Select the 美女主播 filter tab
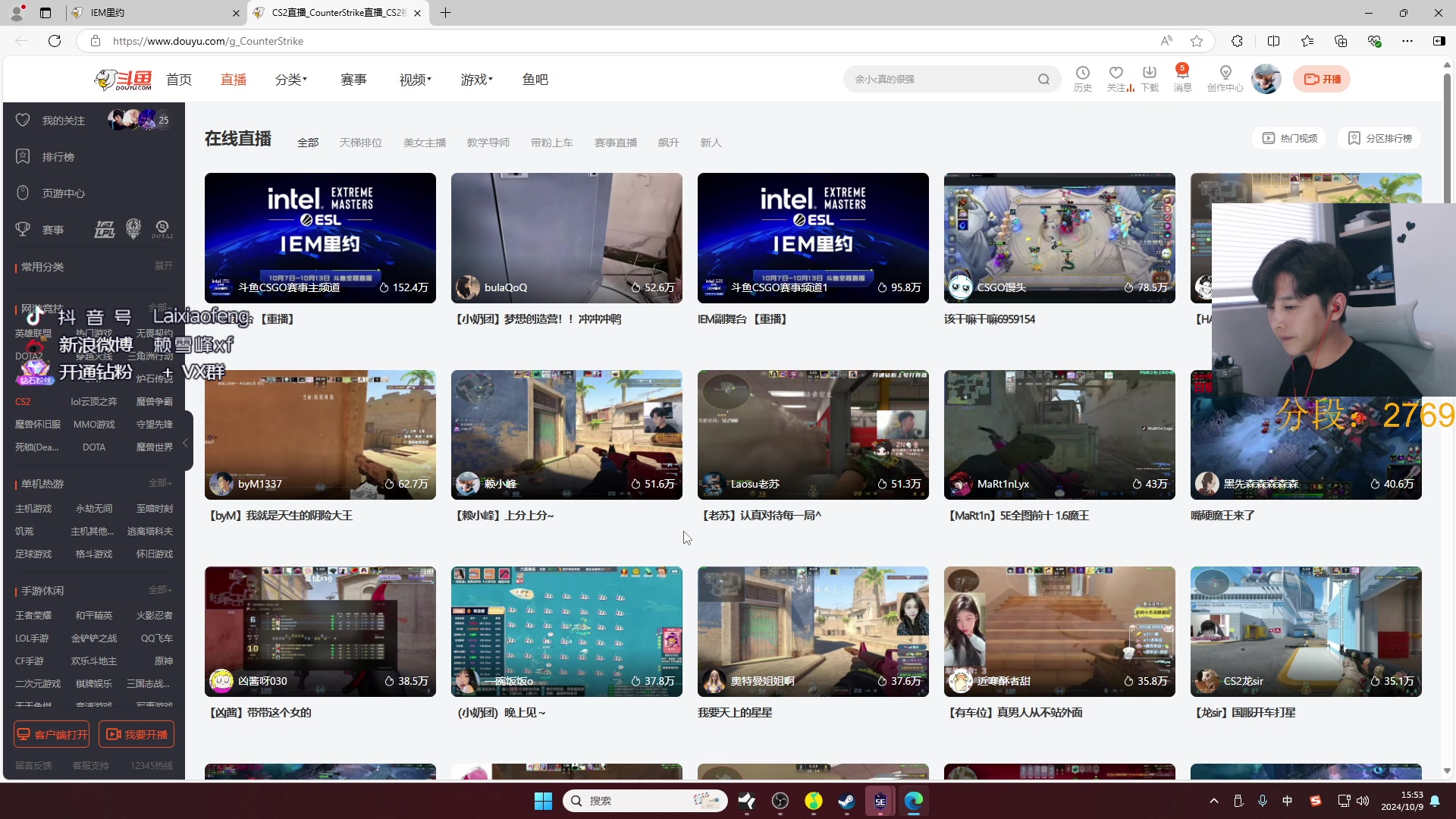This screenshot has width=1456, height=819. click(425, 143)
